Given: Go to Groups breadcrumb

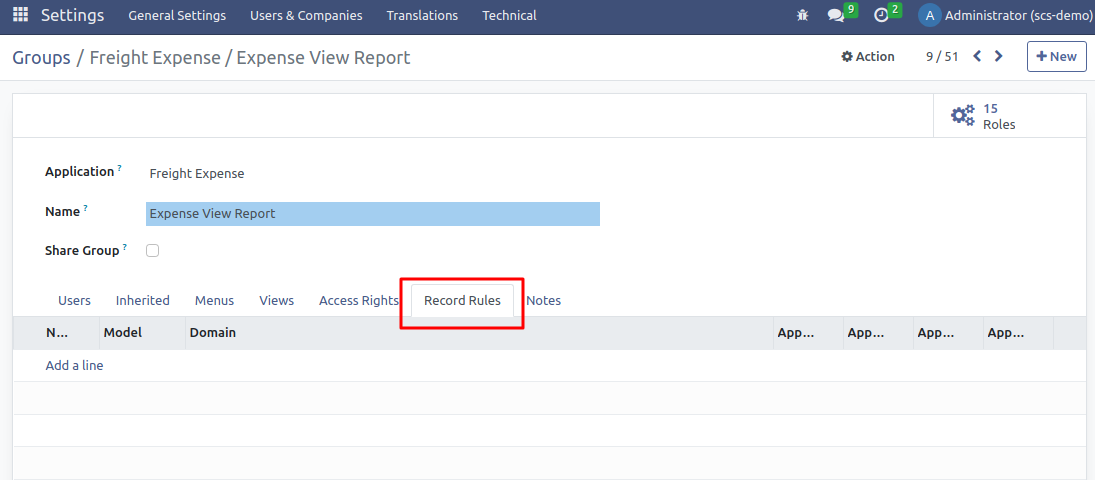Looking at the screenshot, I should pyautogui.click(x=41, y=57).
